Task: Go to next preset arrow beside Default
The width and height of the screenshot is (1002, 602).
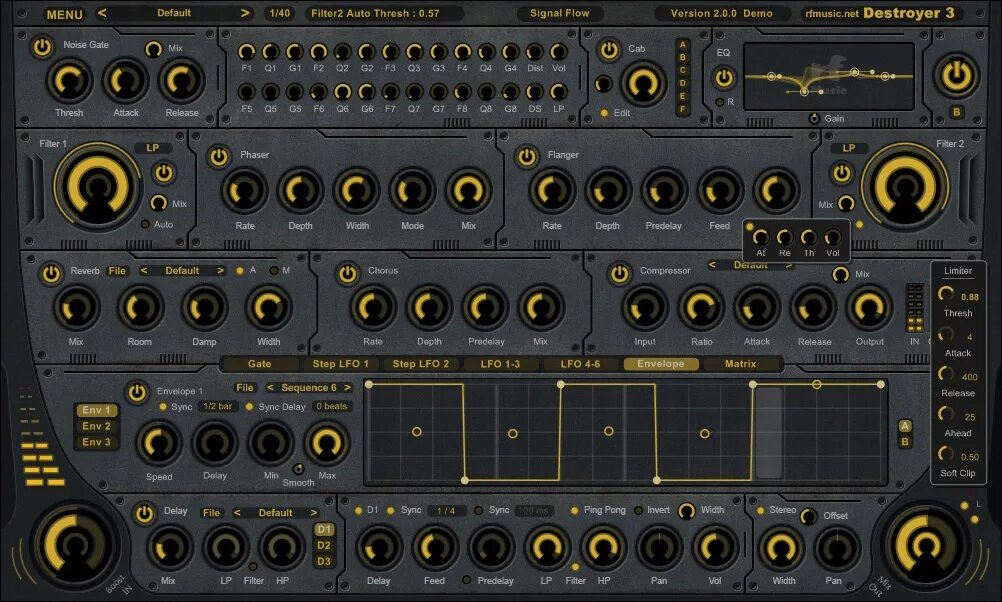Action: [x=245, y=13]
